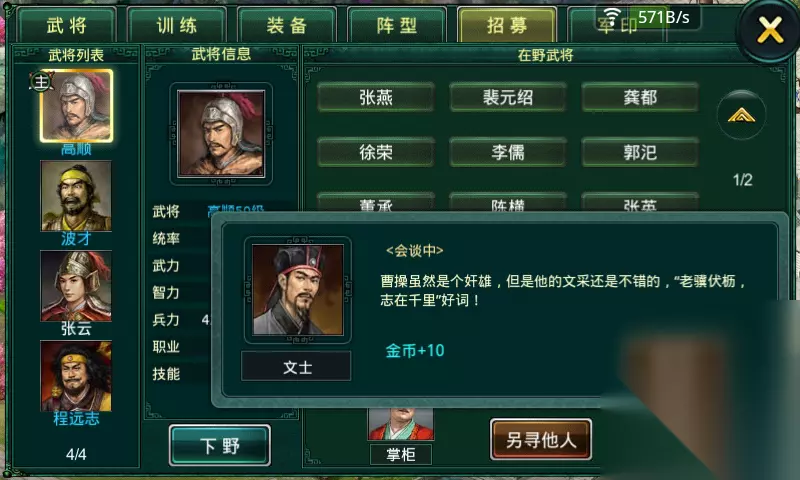Click the 郭汜 general button
The width and height of the screenshot is (800, 480).
pyautogui.click(x=640, y=152)
